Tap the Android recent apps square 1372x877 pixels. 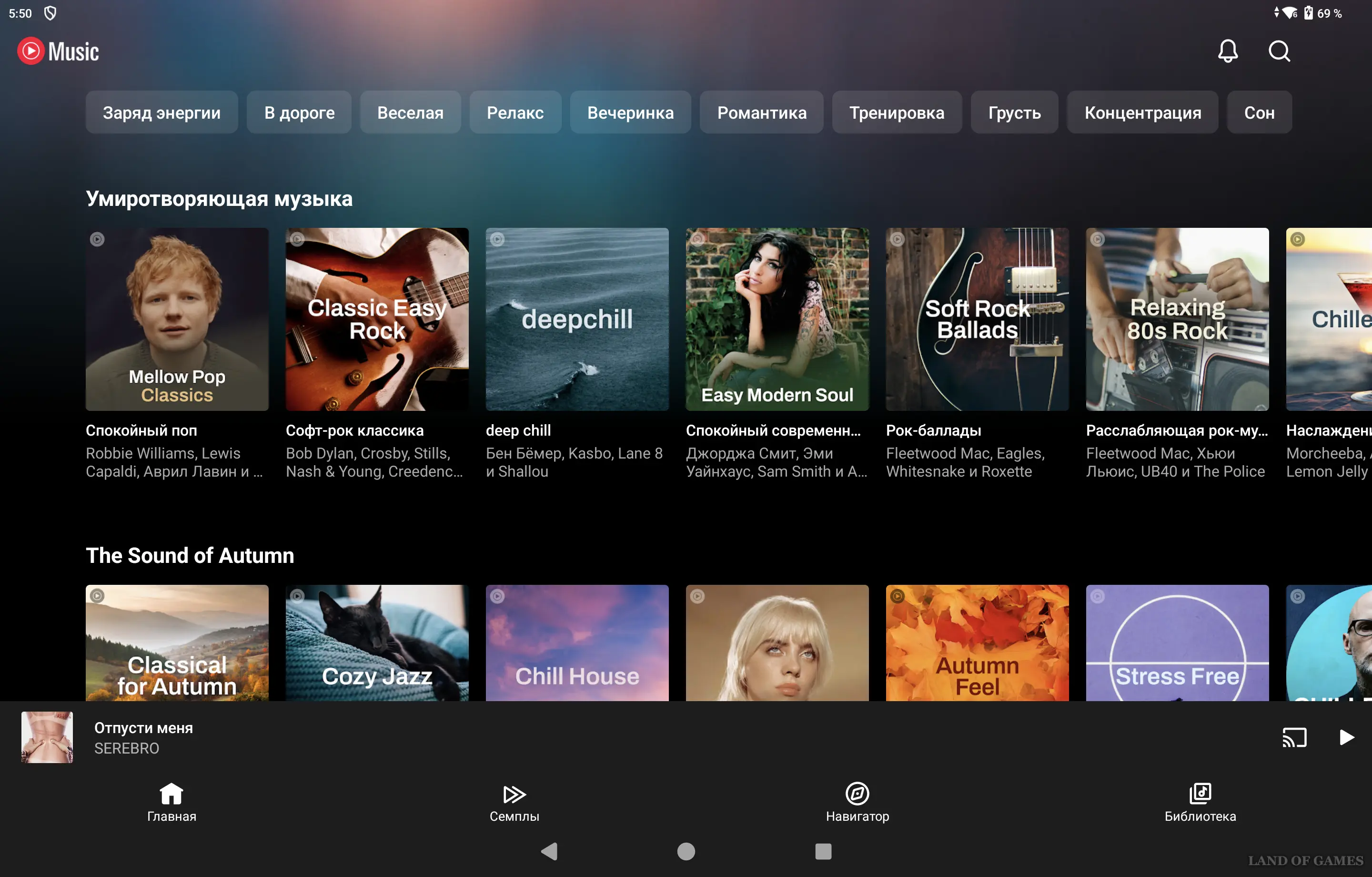pyautogui.click(x=823, y=851)
